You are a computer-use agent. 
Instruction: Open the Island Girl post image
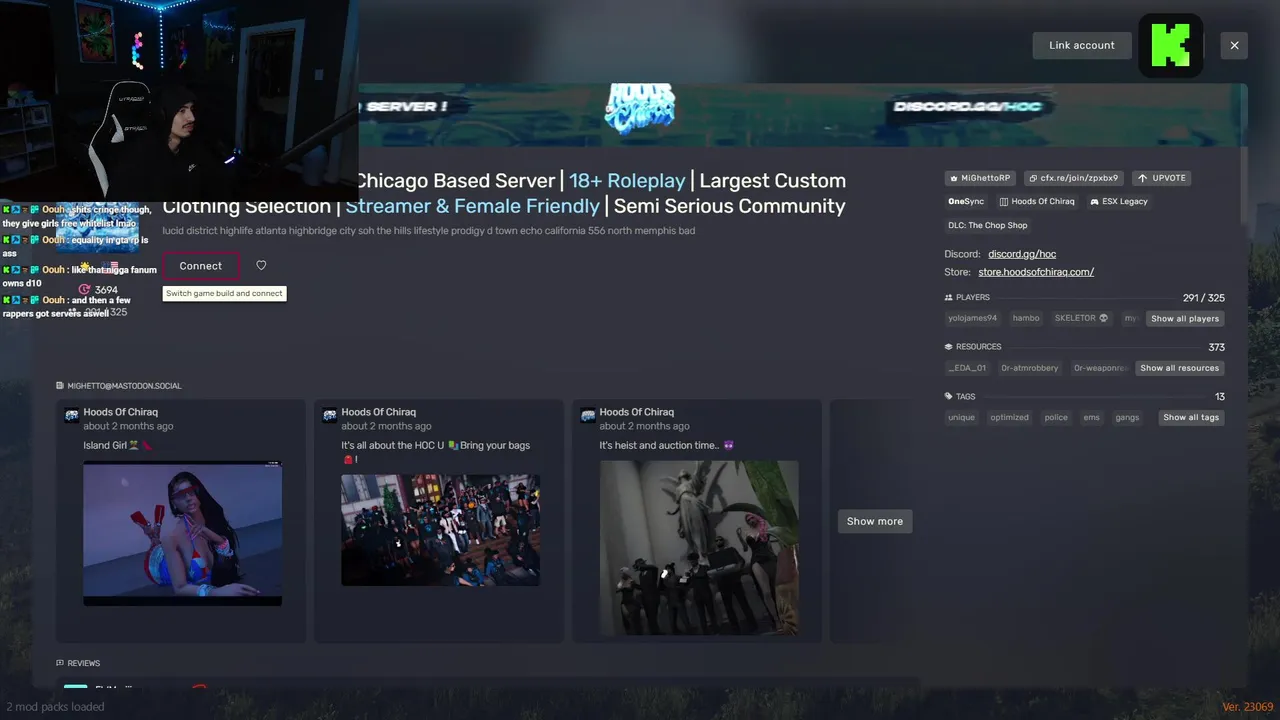(x=182, y=533)
